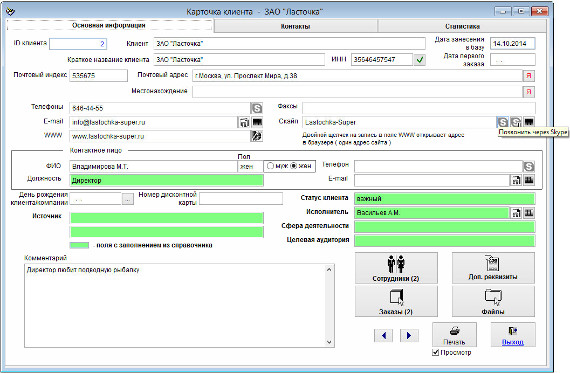Click the WWW field with www.lastochka-super.ru
Viewport: 570px width, 373px height.
pyautogui.click(x=160, y=136)
